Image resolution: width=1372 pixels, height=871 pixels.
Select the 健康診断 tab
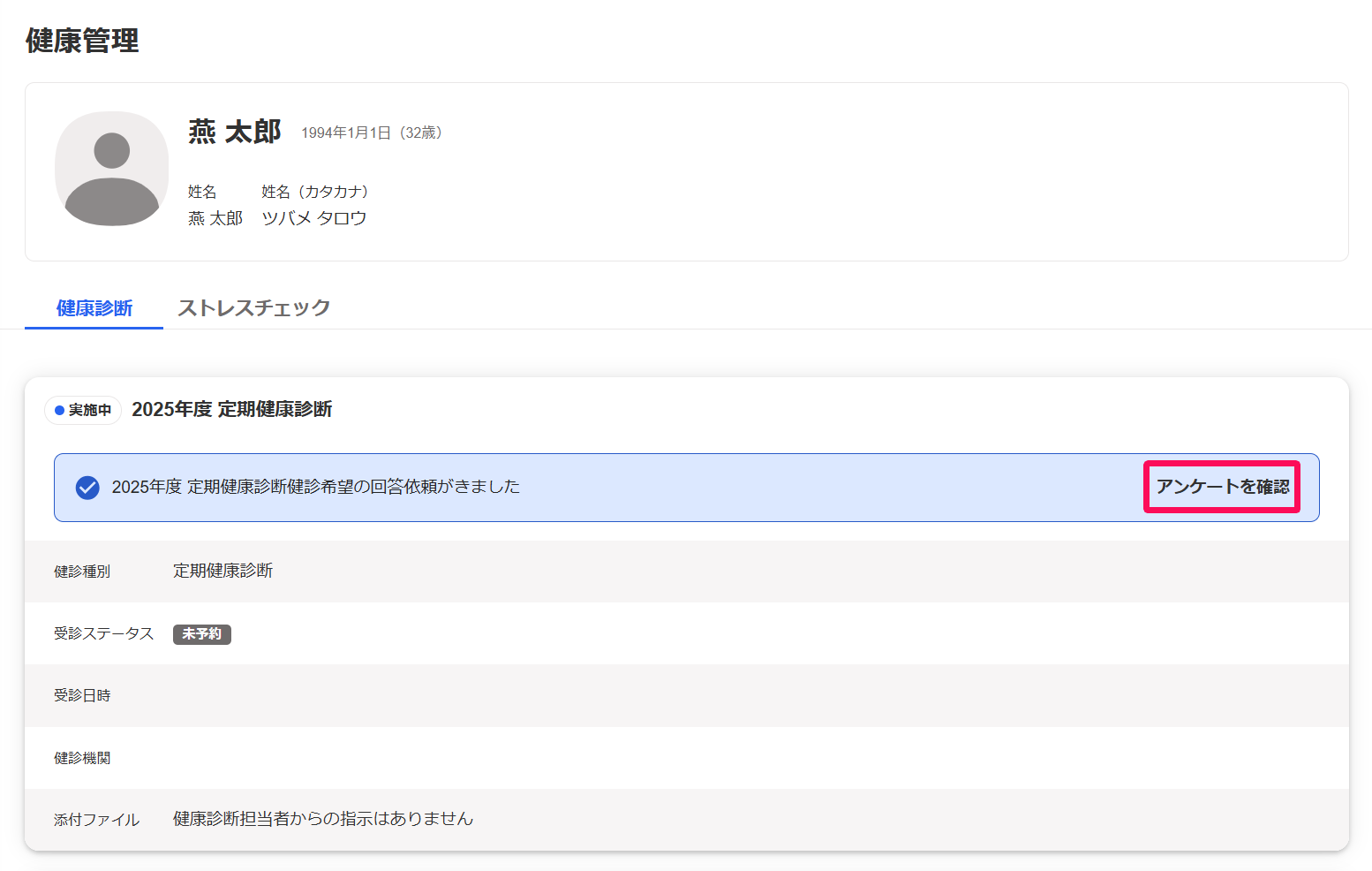click(x=94, y=307)
